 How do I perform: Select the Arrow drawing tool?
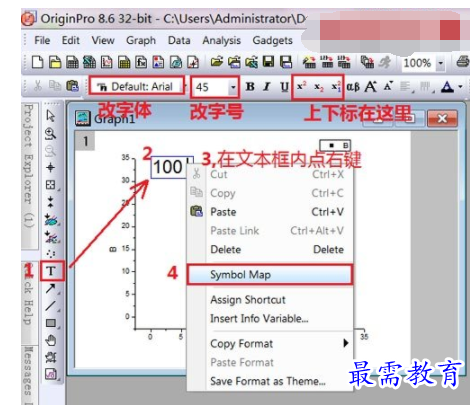pyautogui.click(x=51, y=288)
